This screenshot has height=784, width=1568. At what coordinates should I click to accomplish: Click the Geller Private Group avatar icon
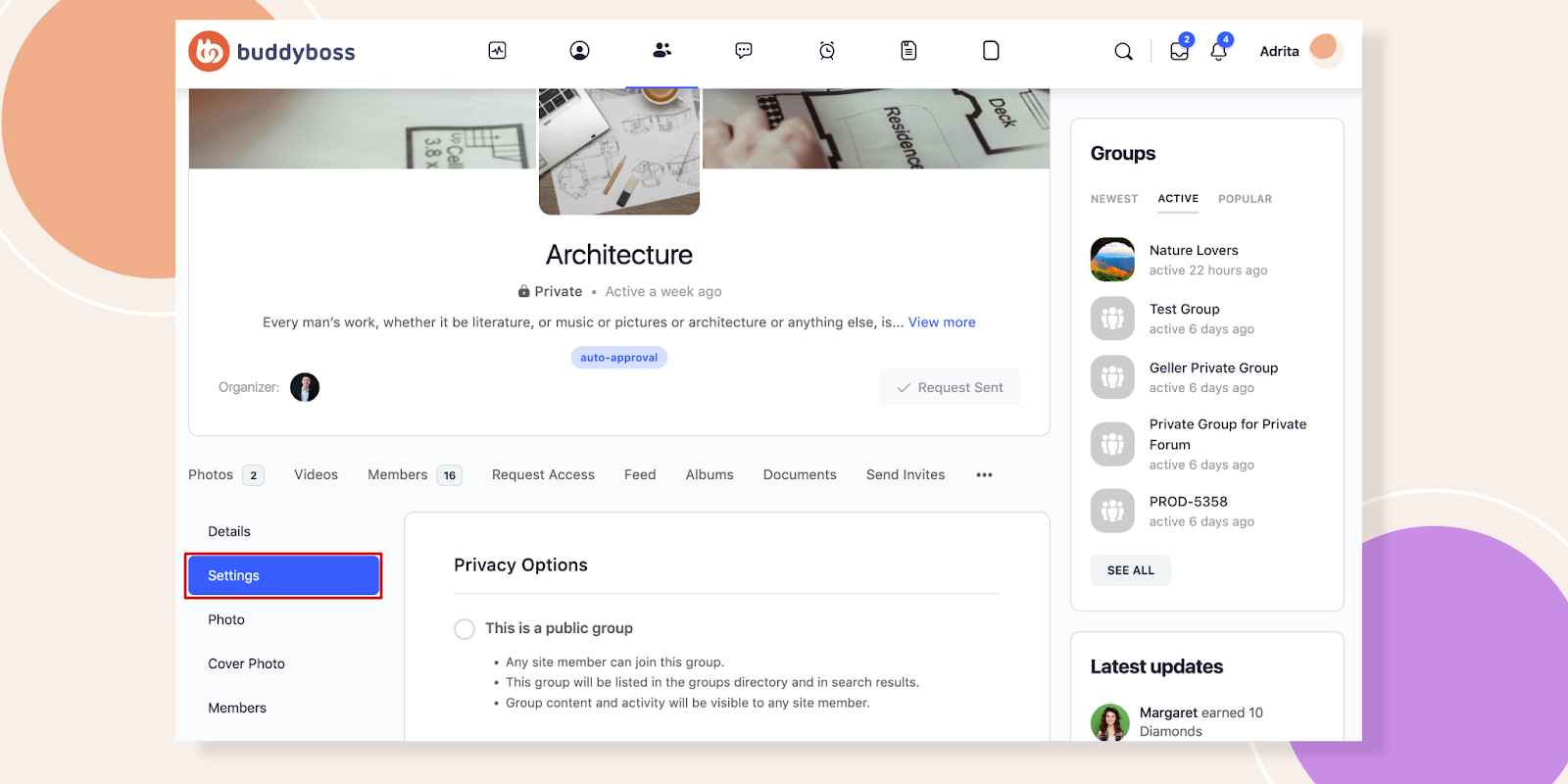[1112, 377]
